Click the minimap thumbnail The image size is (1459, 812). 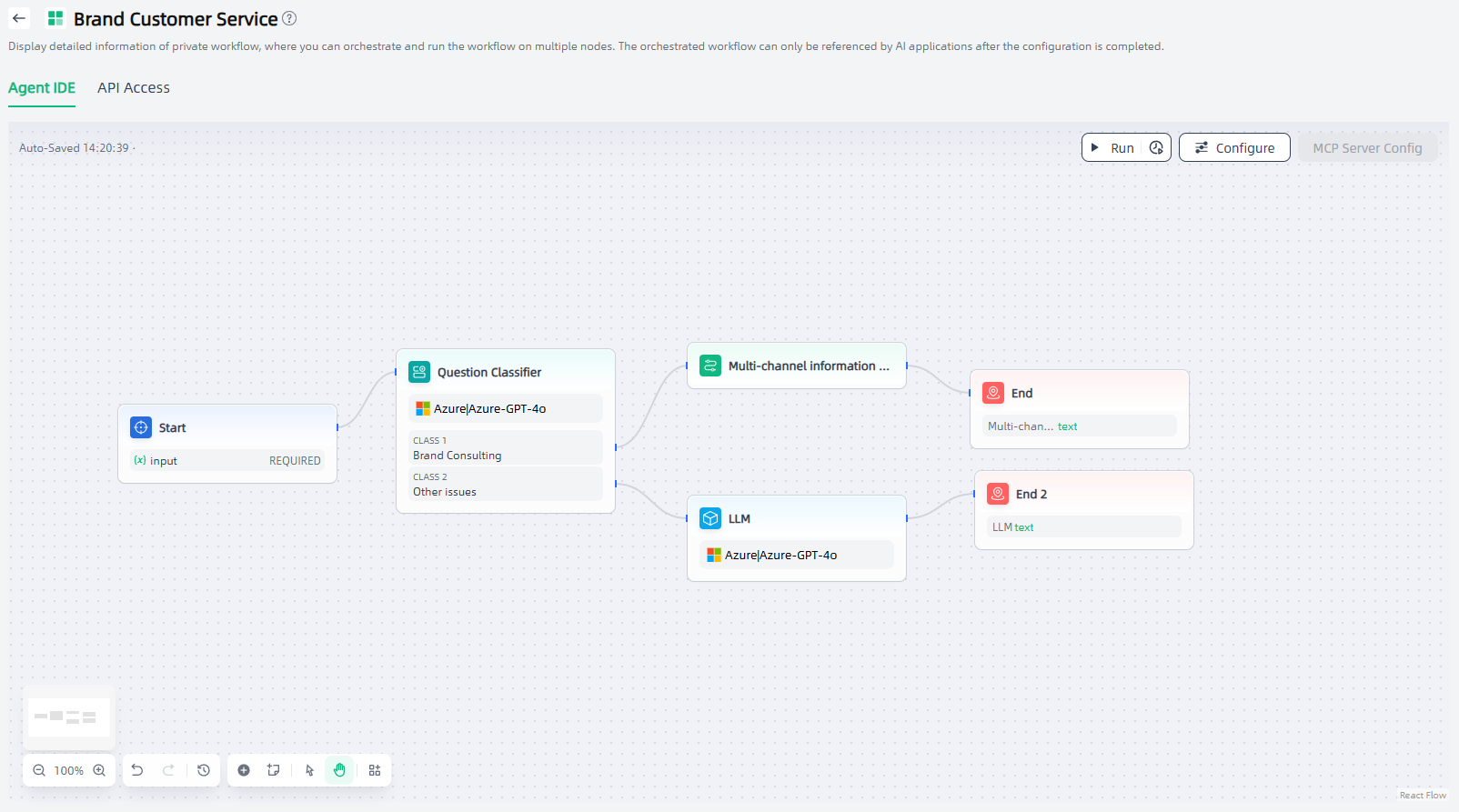coord(69,717)
